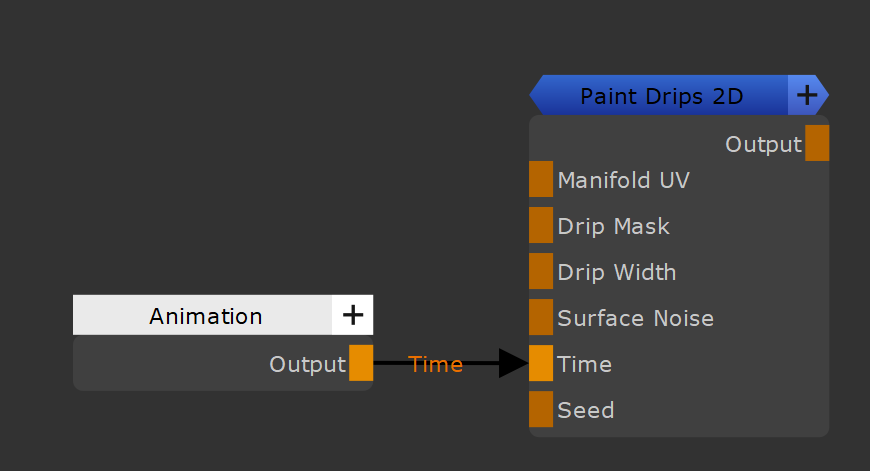Click the Drip Mask parameter label

pyautogui.click(x=613, y=226)
